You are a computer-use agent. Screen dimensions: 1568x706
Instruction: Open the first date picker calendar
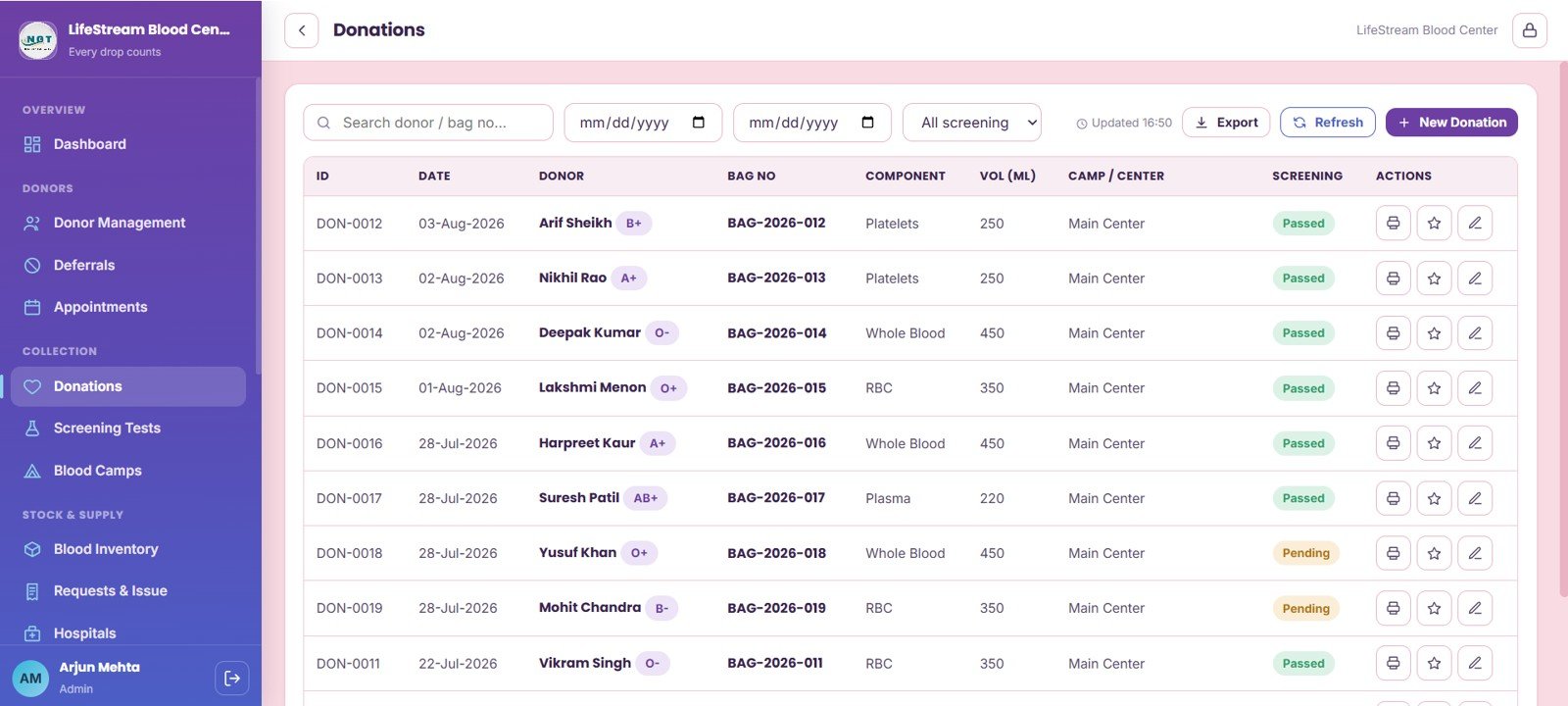699,123
